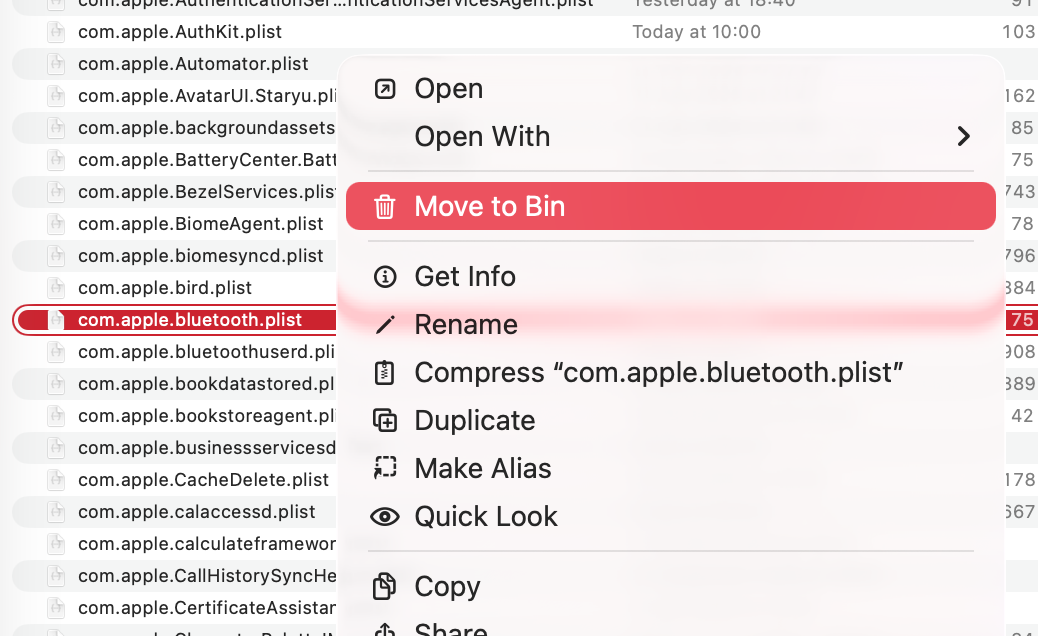Select file com.apple.CacheDelete.plist
Screen dimensions: 1038x636
pos(203,480)
